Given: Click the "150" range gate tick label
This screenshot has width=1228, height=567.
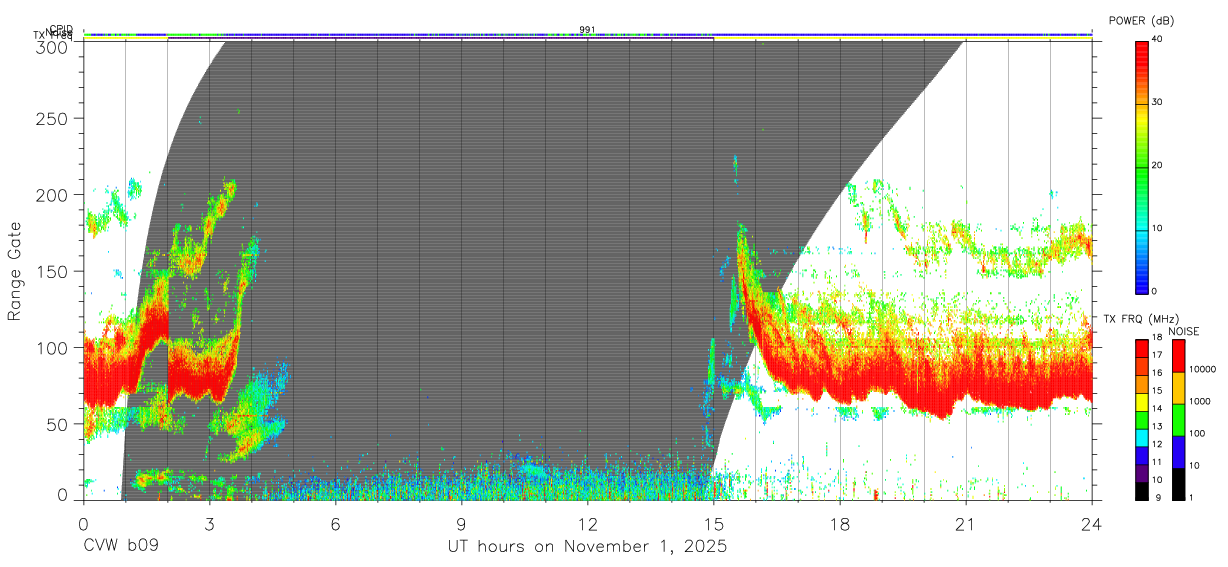Looking at the screenshot, I should [52, 271].
